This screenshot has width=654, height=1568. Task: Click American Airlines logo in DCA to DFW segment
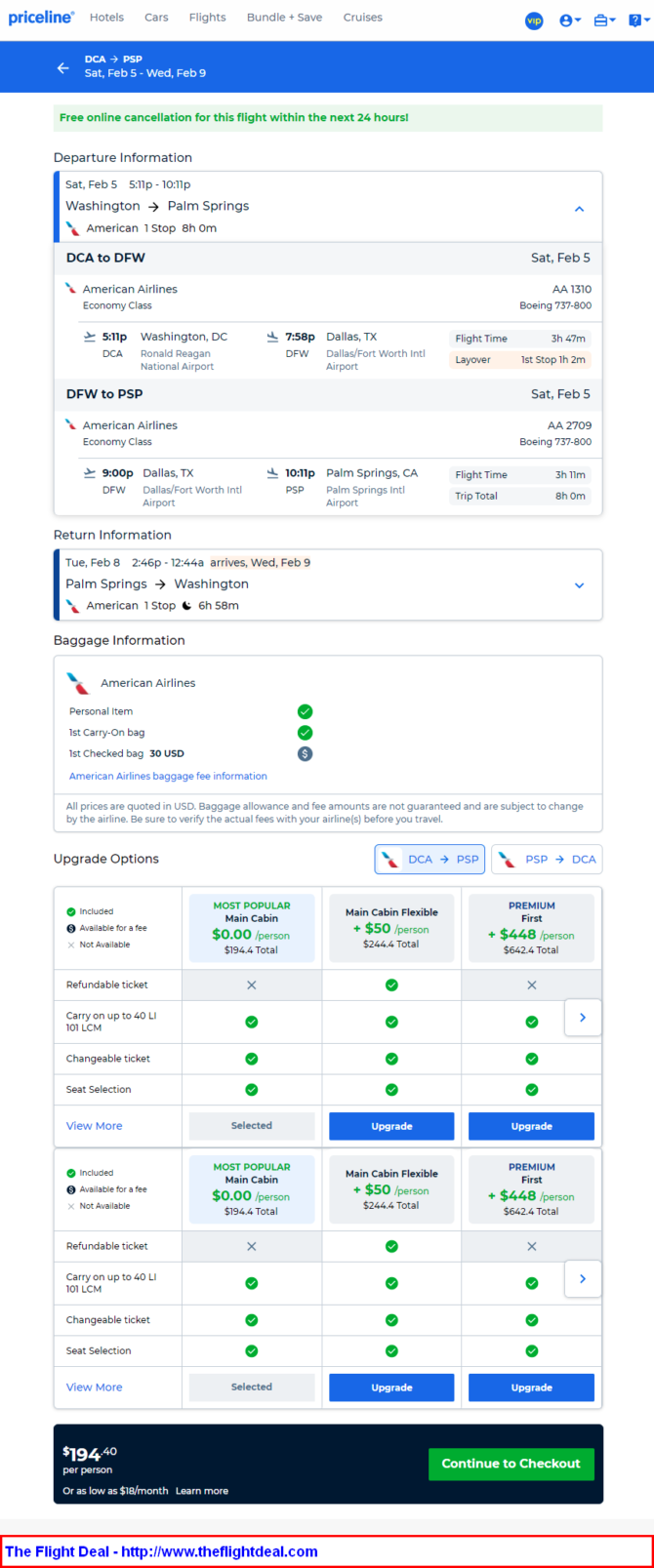[71, 289]
